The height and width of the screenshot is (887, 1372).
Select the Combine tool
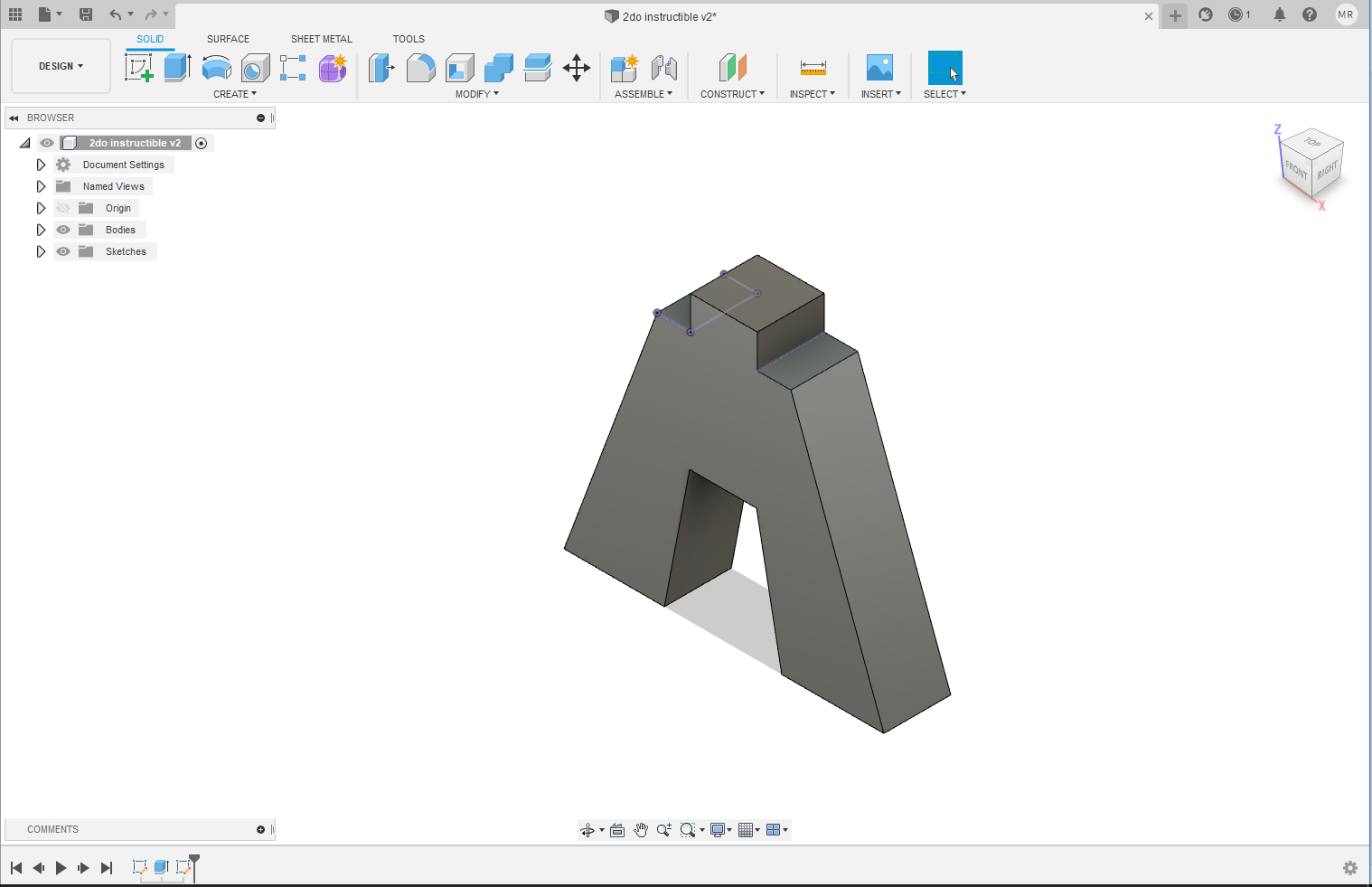[x=499, y=68]
